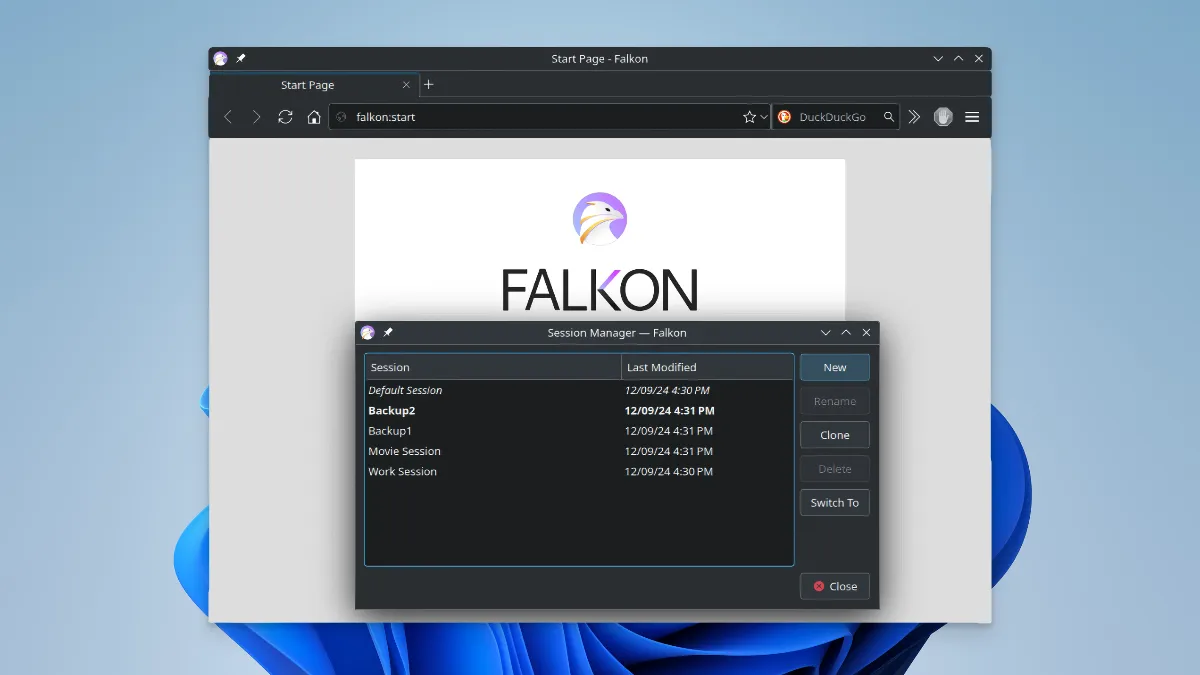Click the magnifier search icon
This screenshot has width=1200, height=675.
tap(888, 116)
